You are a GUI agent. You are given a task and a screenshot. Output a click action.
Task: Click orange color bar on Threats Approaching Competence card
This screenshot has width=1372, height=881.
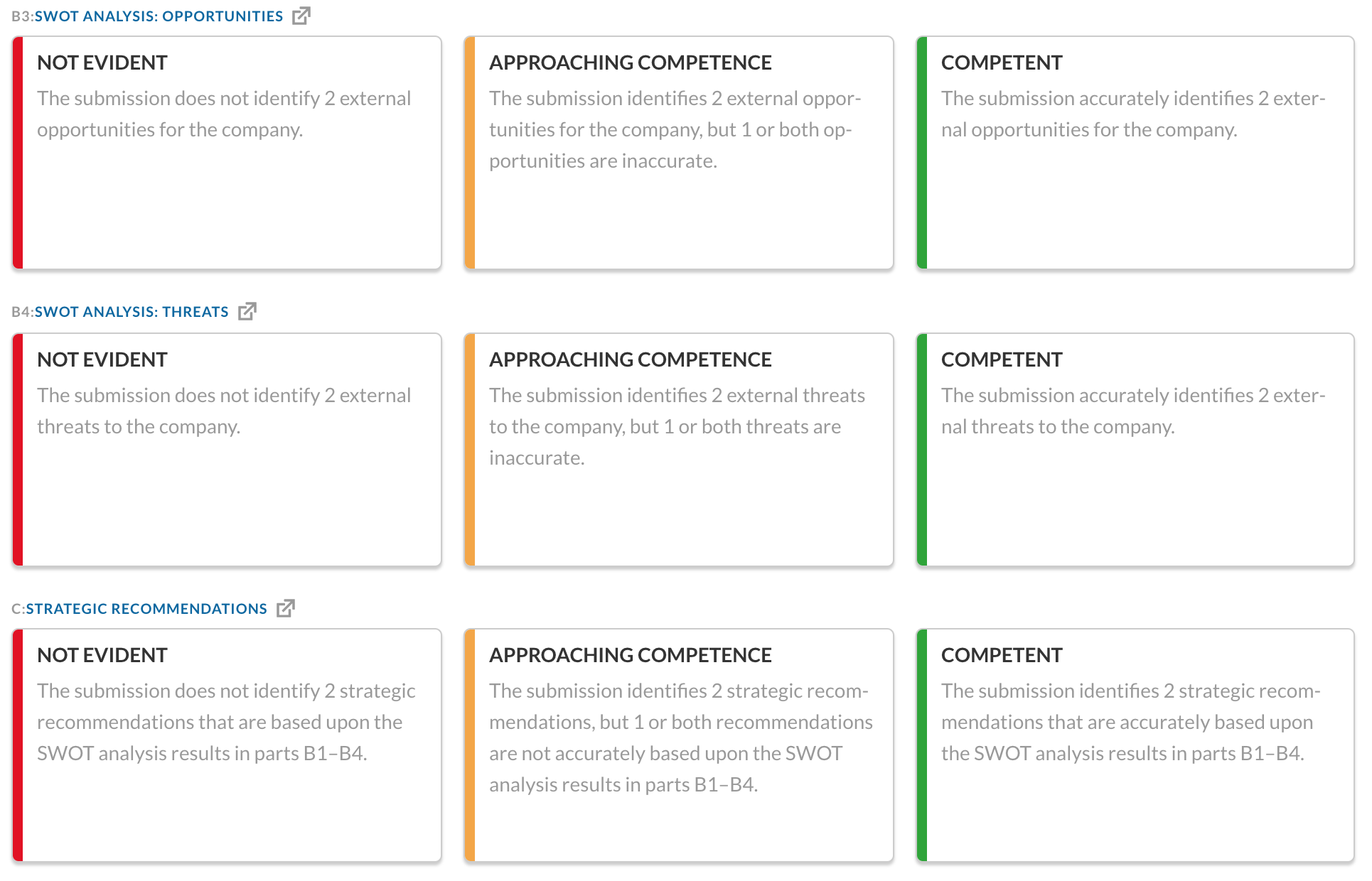pyautogui.click(x=470, y=450)
